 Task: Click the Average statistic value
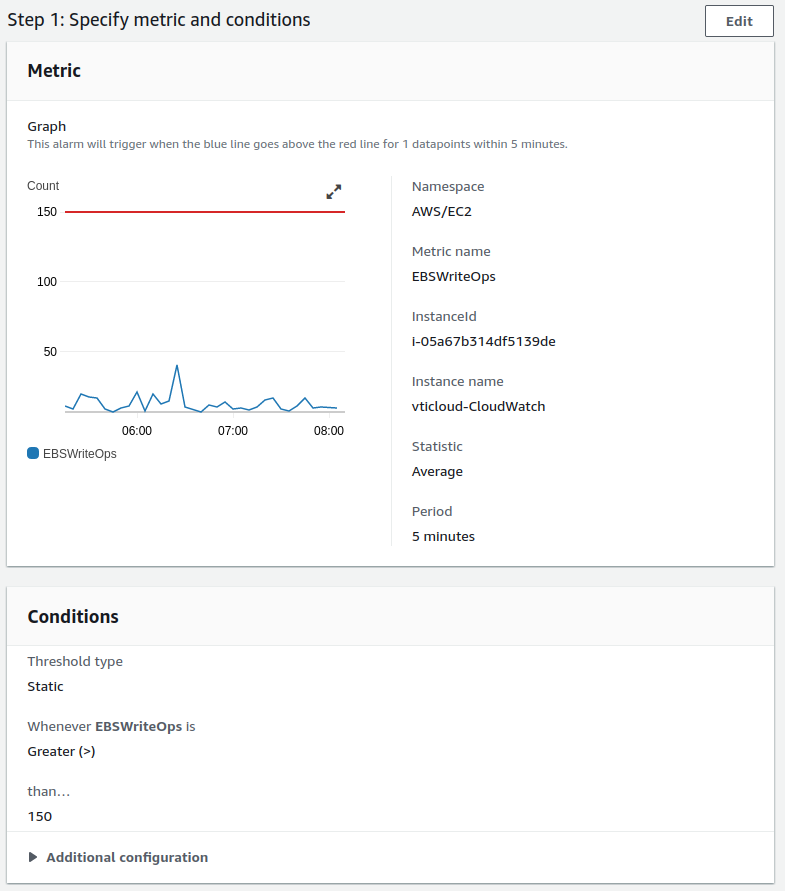(437, 472)
